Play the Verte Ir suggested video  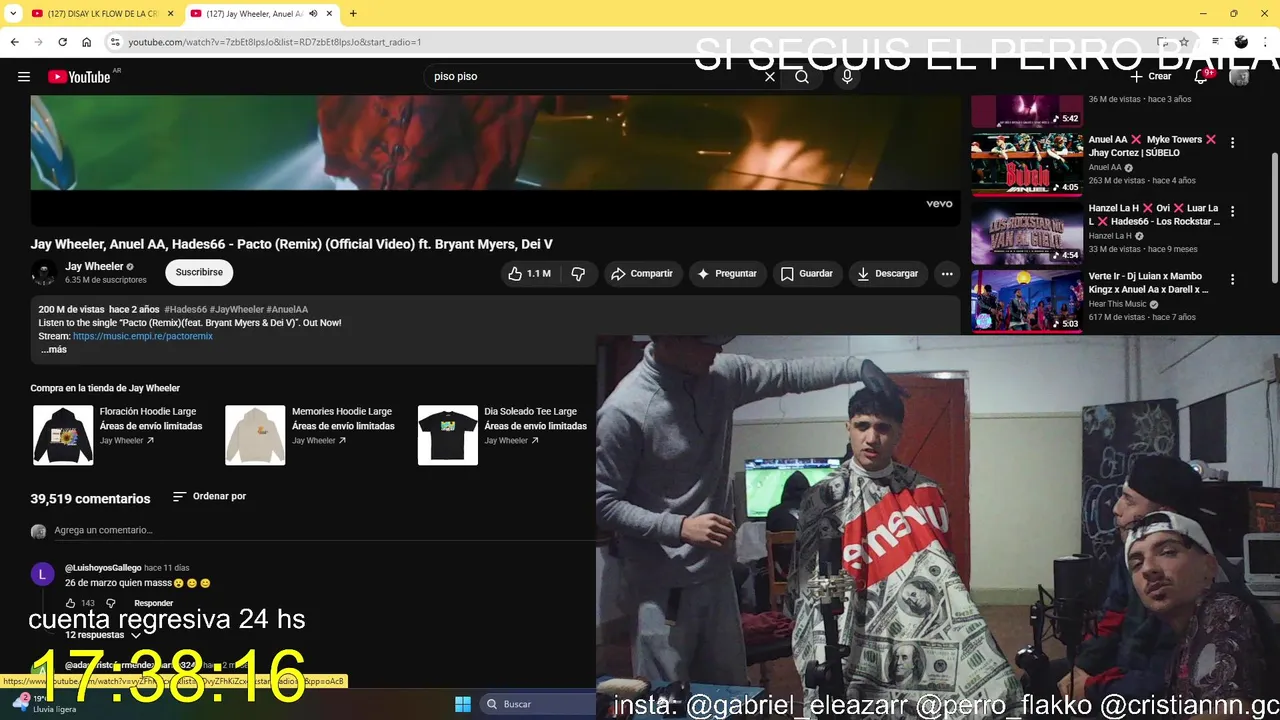(x=1027, y=300)
